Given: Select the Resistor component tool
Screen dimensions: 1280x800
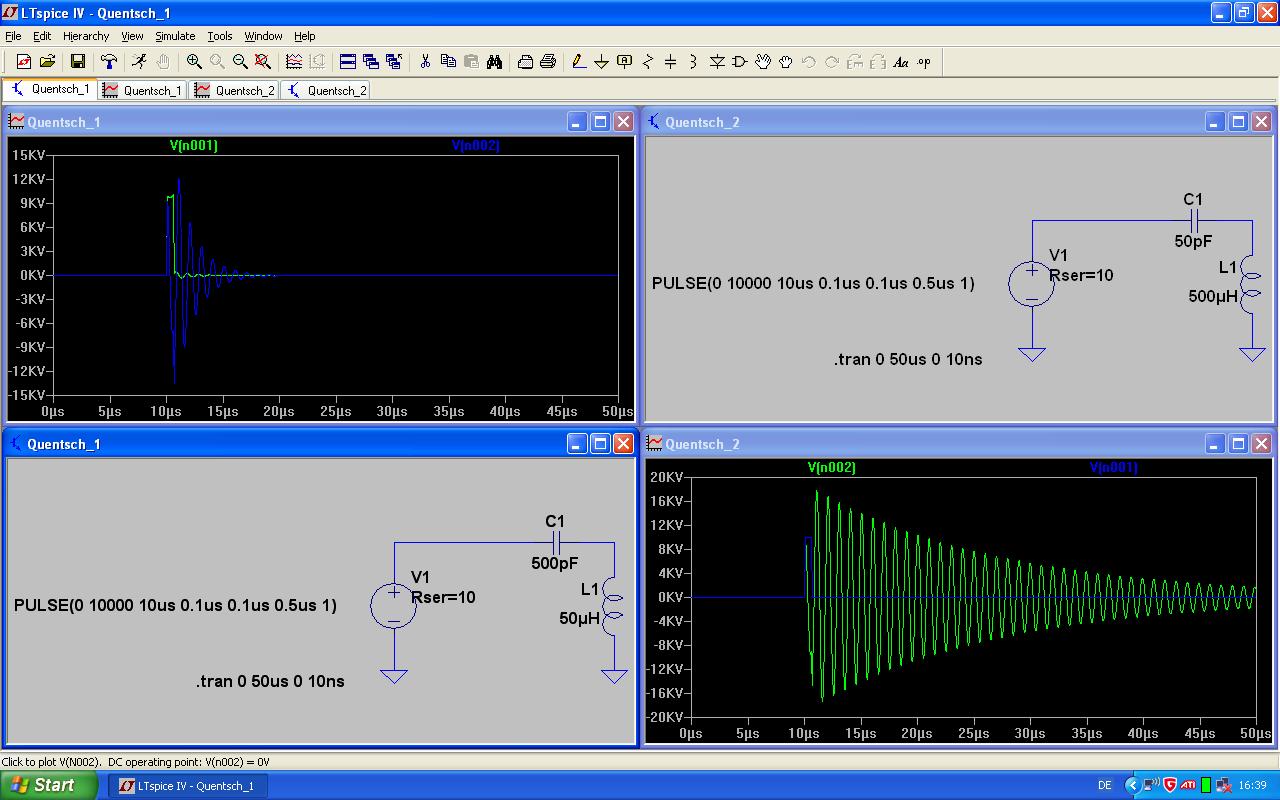Looking at the screenshot, I should 648,62.
